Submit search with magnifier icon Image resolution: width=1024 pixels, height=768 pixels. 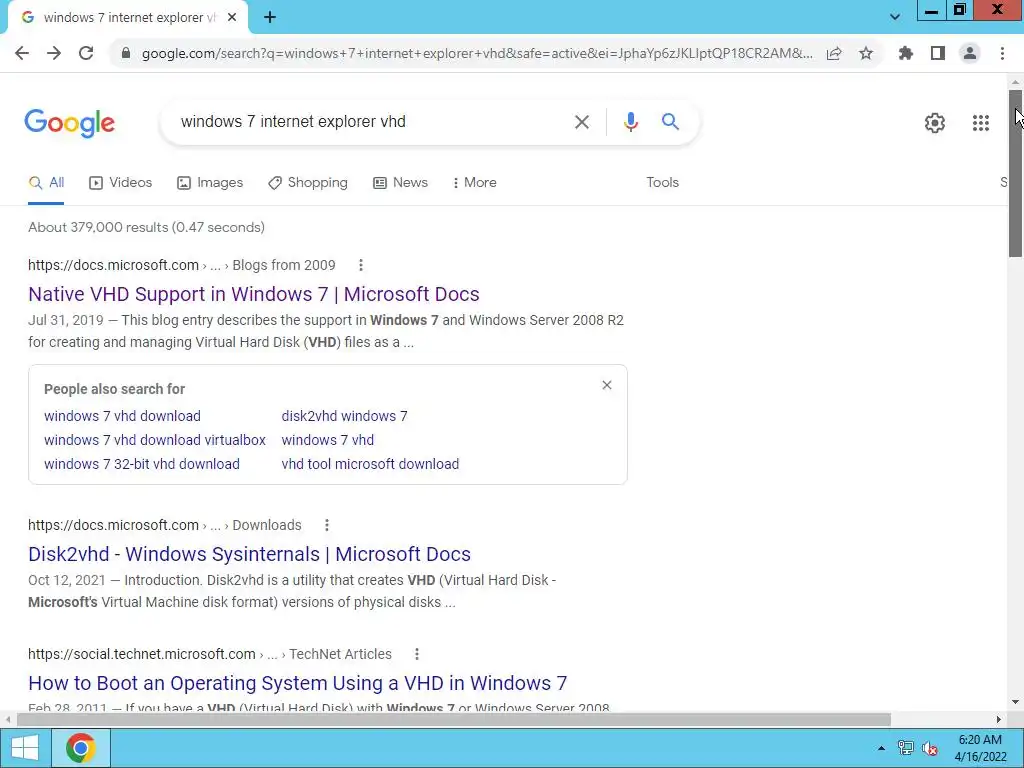pos(670,121)
